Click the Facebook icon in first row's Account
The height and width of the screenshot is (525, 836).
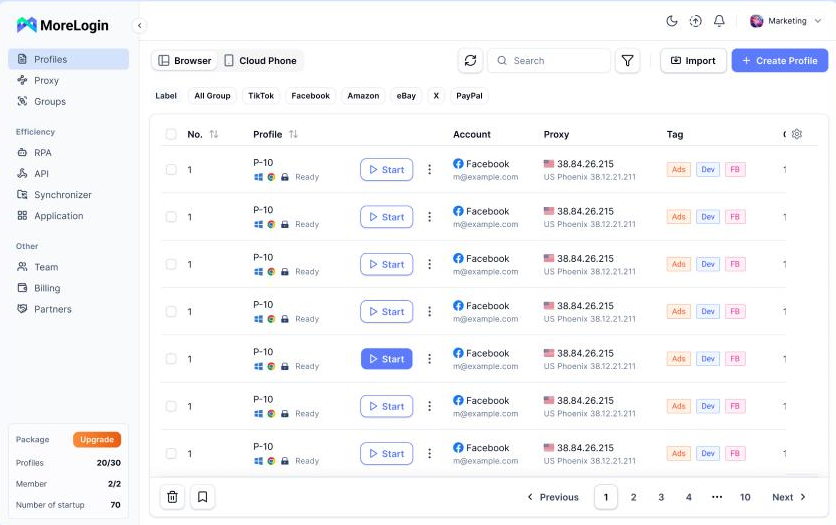[458, 164]
